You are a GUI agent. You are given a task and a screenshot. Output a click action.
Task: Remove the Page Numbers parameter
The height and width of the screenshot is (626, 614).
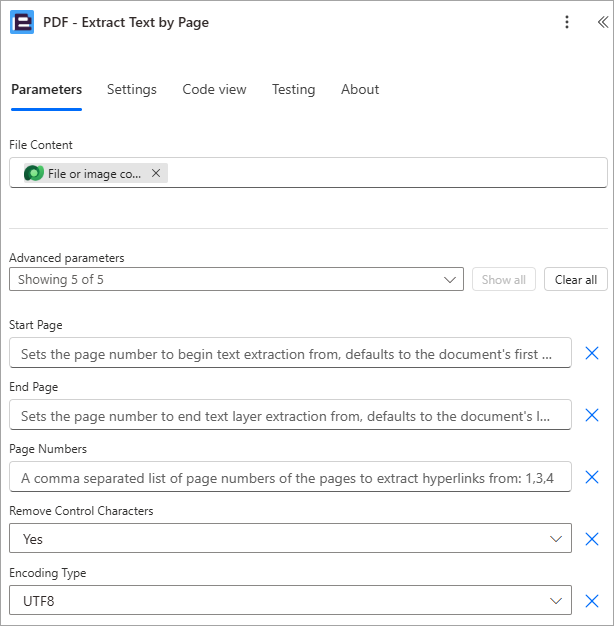click(x=592, y=477)
